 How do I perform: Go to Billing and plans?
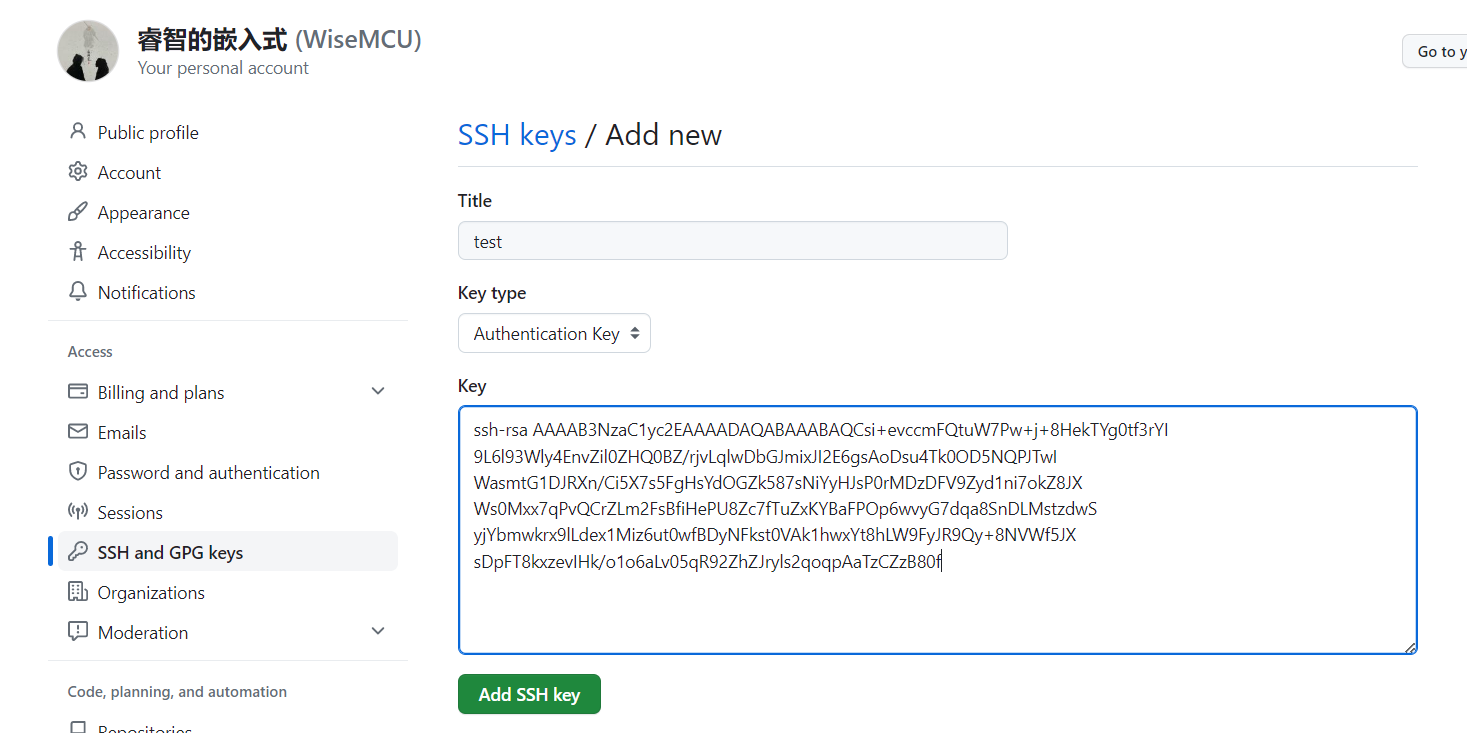[x=161, y=393]
